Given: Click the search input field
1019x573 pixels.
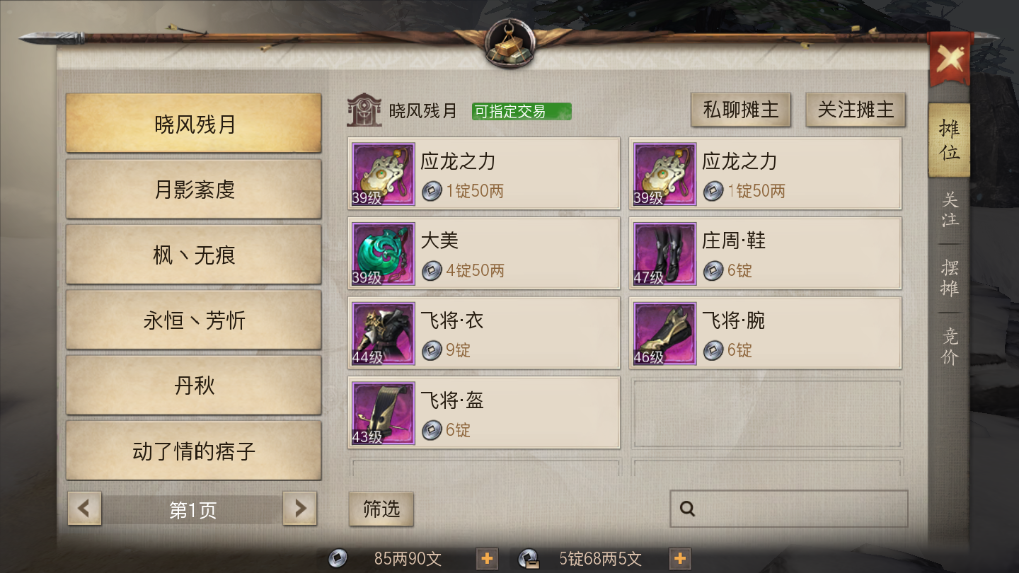Looking at the screenshot, I should (789, 509).
